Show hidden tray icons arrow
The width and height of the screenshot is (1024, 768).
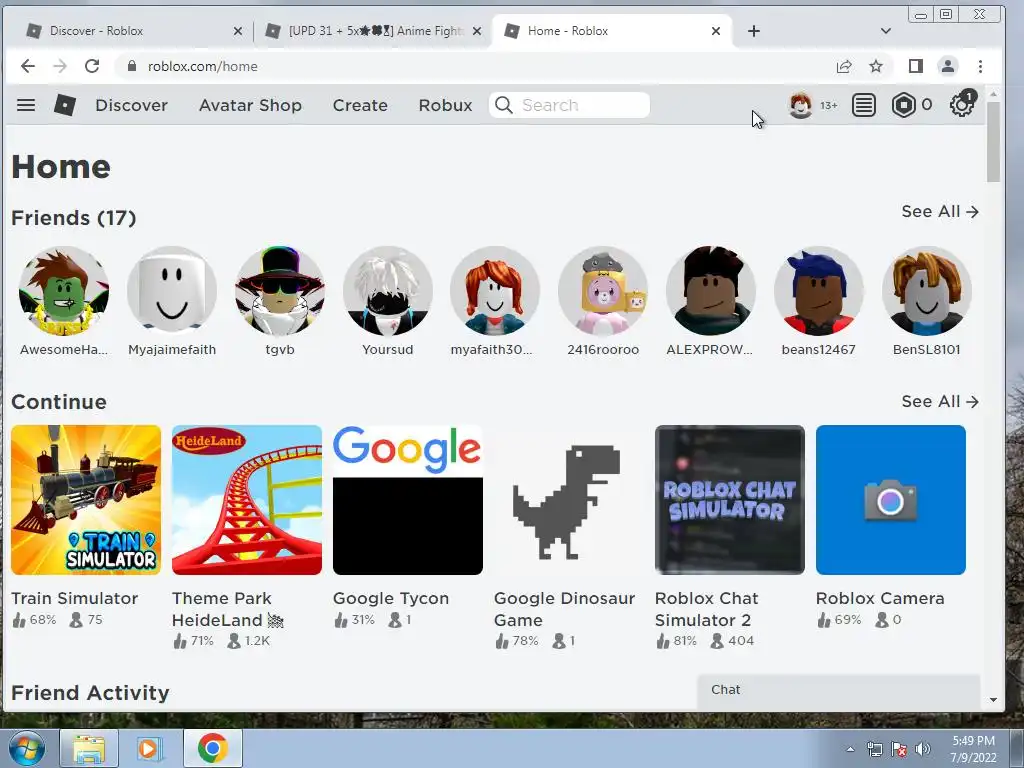tap(850, 749)
